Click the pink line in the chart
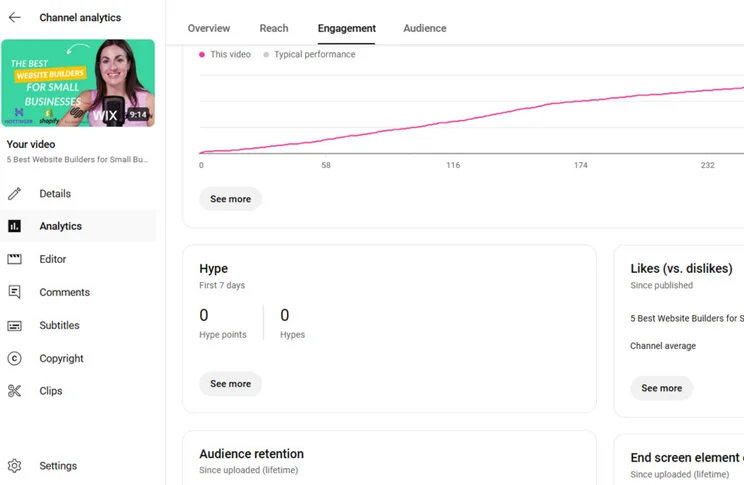 (x=470, y=119)
